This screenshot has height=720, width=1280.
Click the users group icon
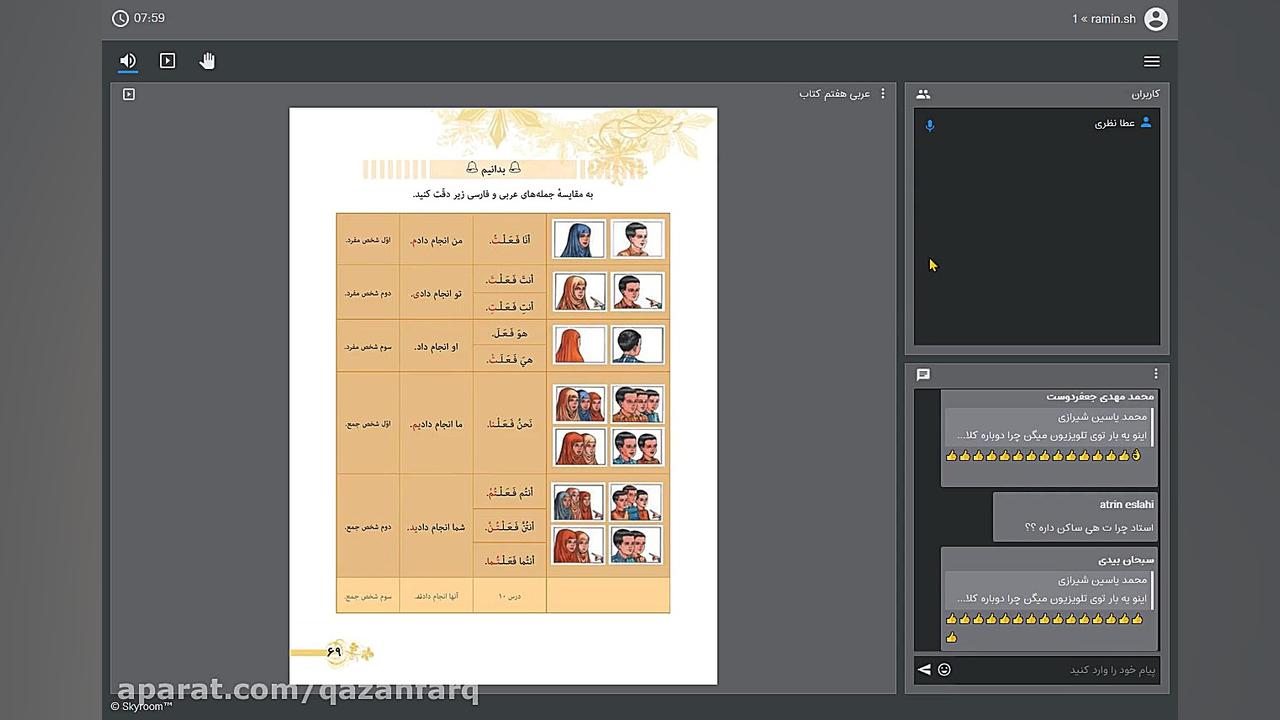point(923,94)
